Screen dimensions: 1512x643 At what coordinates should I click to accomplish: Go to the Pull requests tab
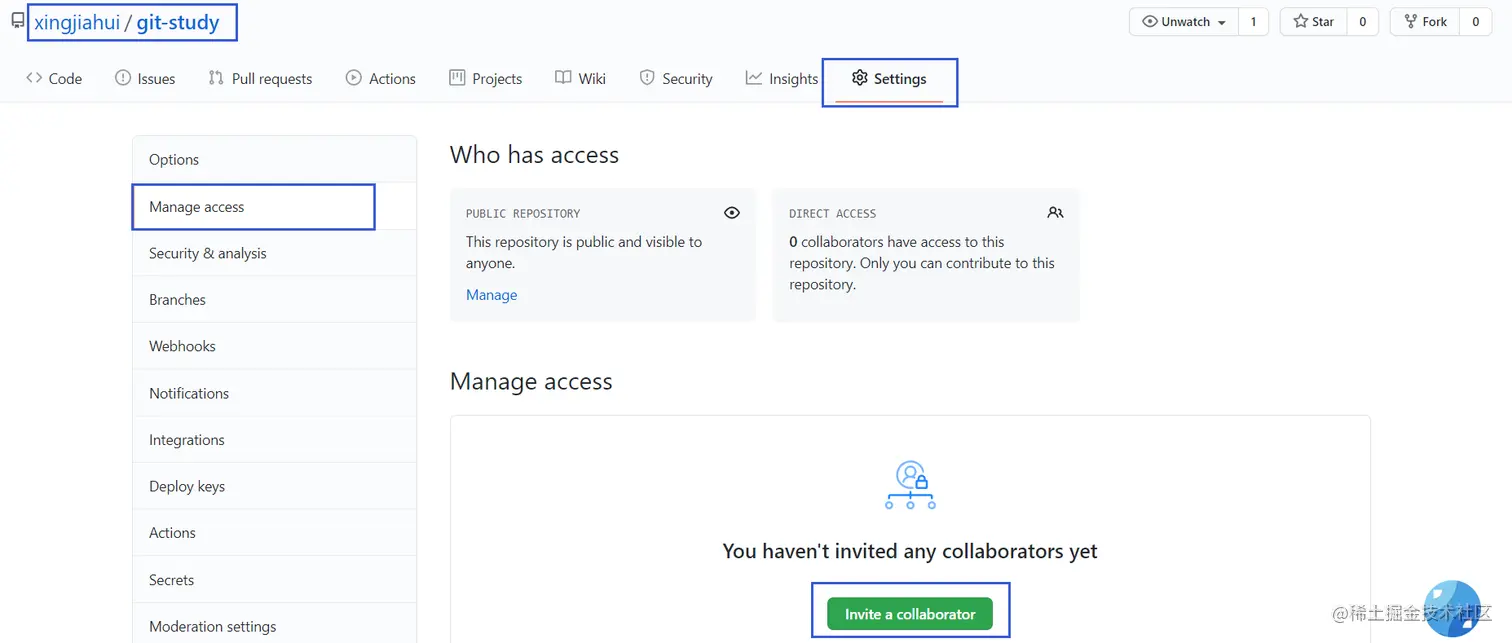pyautogui.click(x=260, y=78)
